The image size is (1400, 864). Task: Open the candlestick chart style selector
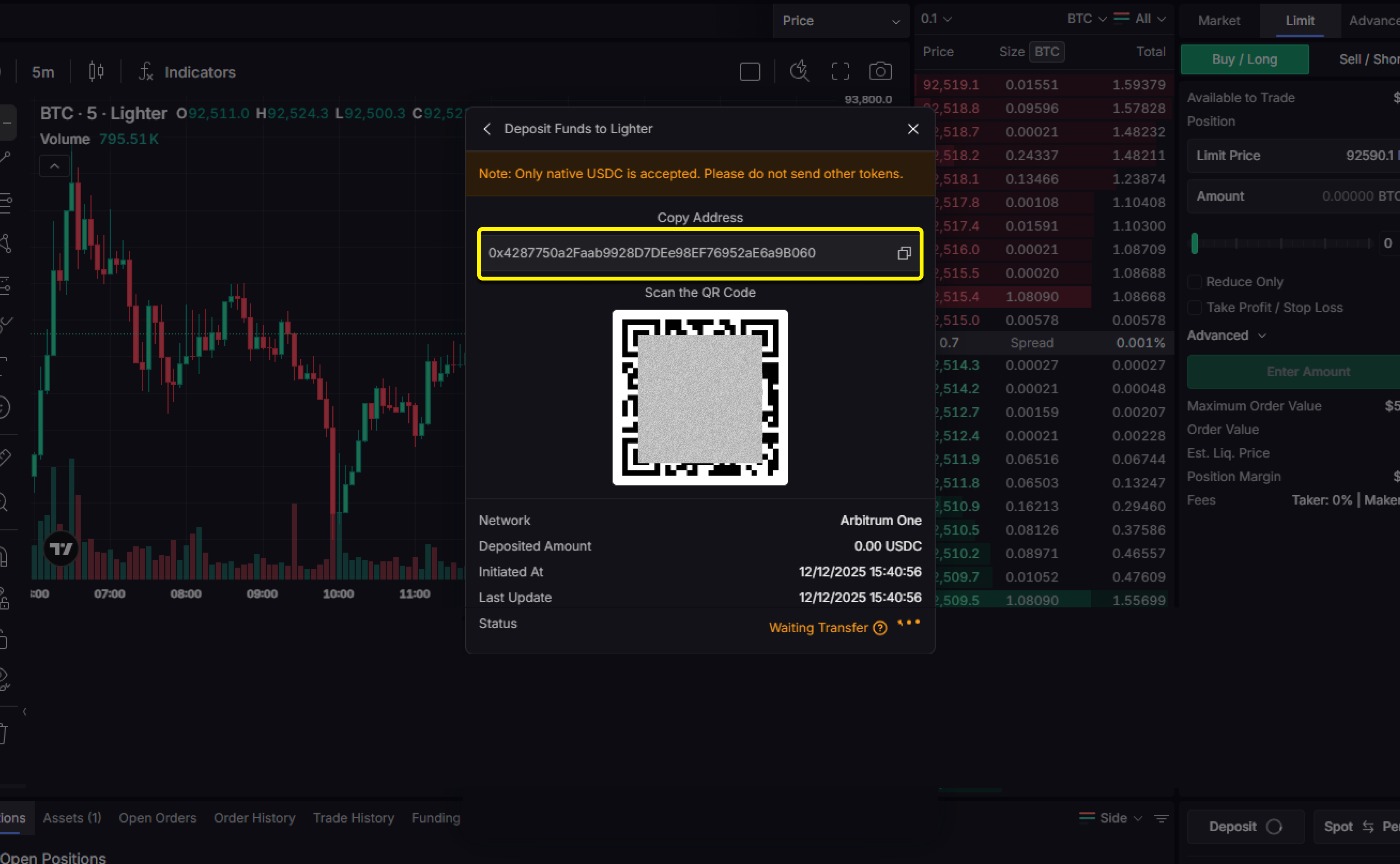click(x=96, y=72)
